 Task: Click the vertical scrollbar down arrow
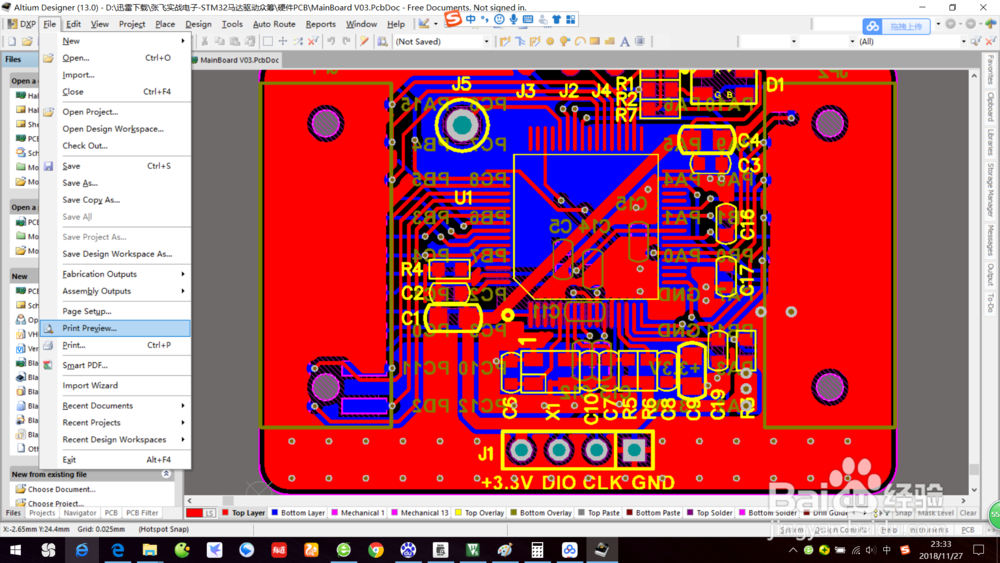point(974,490)
